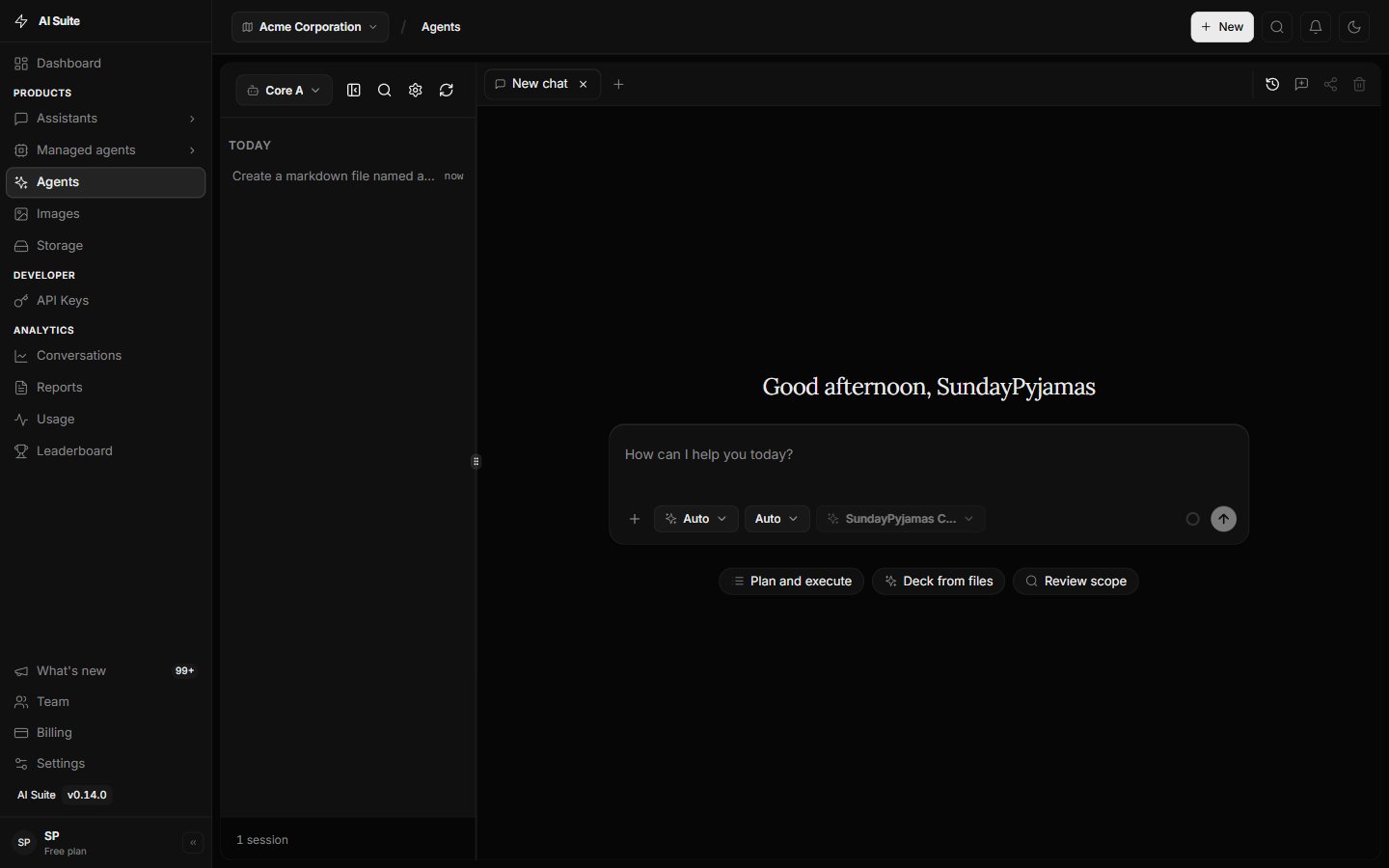Add attachment with the plus icon
This screenshot has width=1389, height=868.
pos(635,519)
